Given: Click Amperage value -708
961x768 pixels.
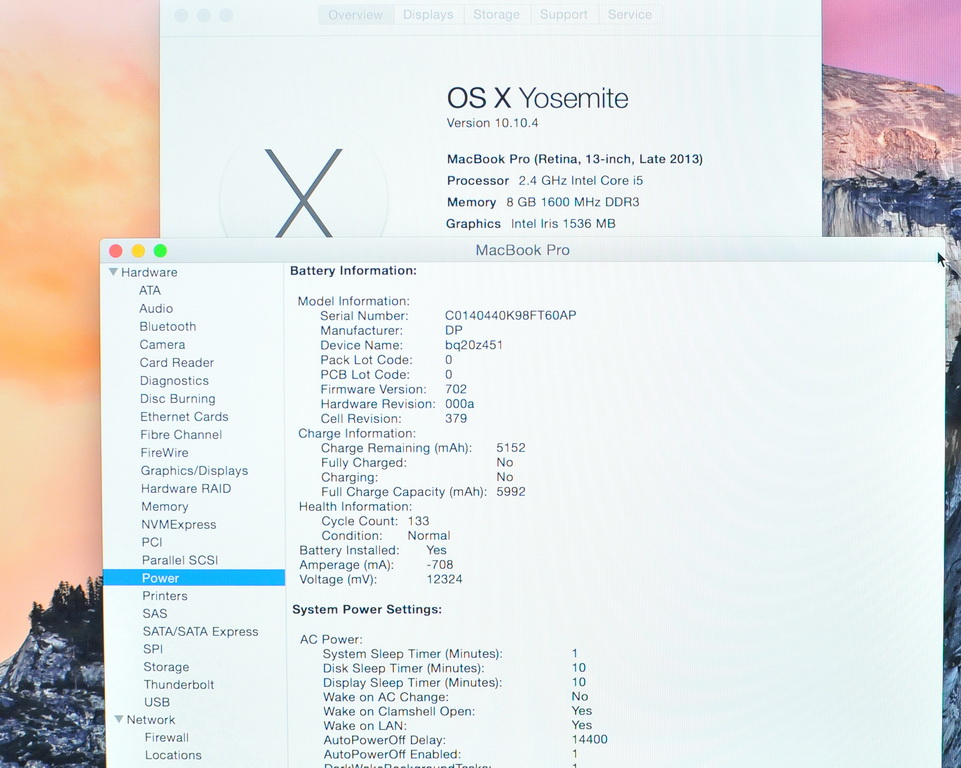Looking at the screenshot, I should click(439, 565).
